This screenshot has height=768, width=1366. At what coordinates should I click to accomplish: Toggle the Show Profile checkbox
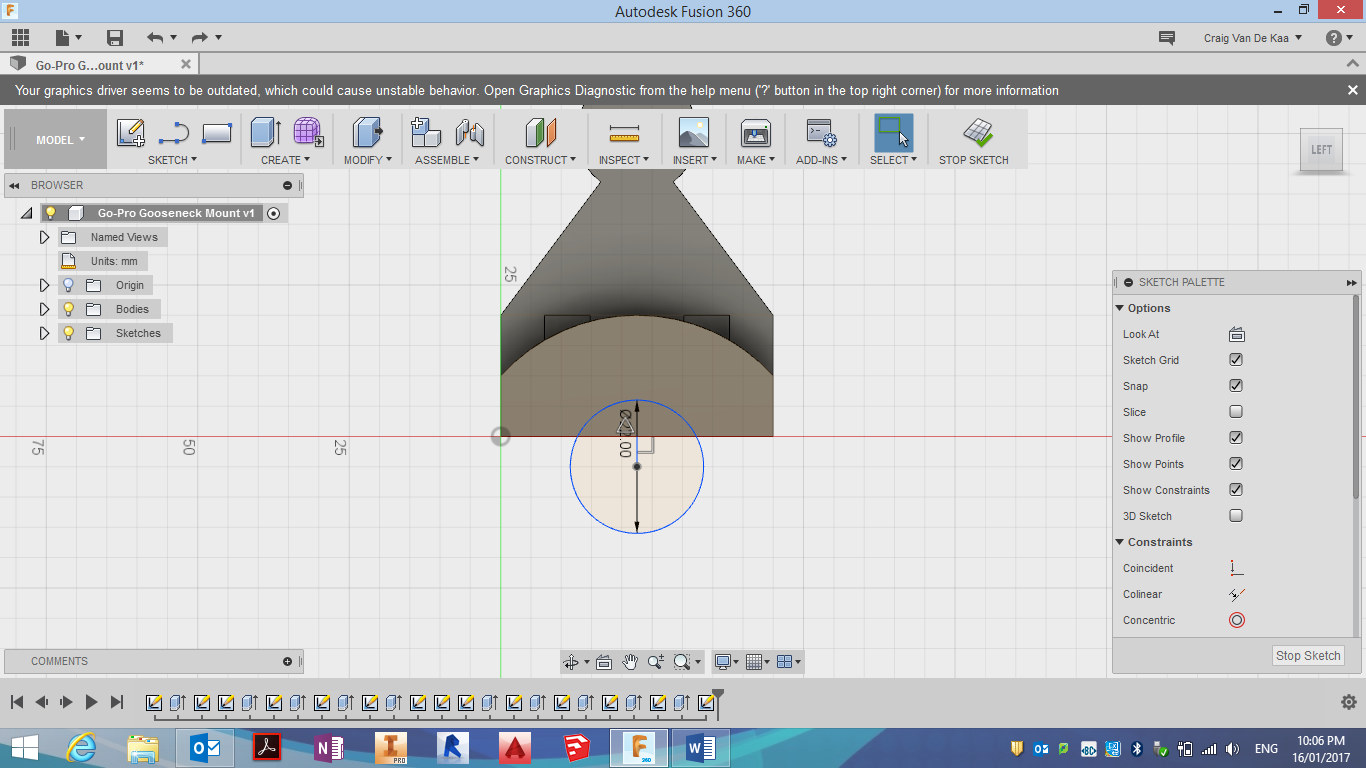1236,438
